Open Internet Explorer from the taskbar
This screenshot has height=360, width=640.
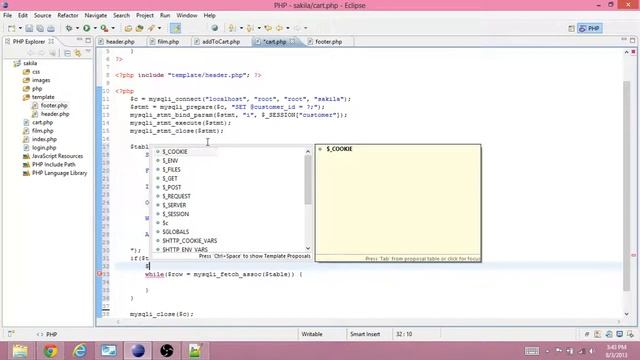[x=80, y=351]
